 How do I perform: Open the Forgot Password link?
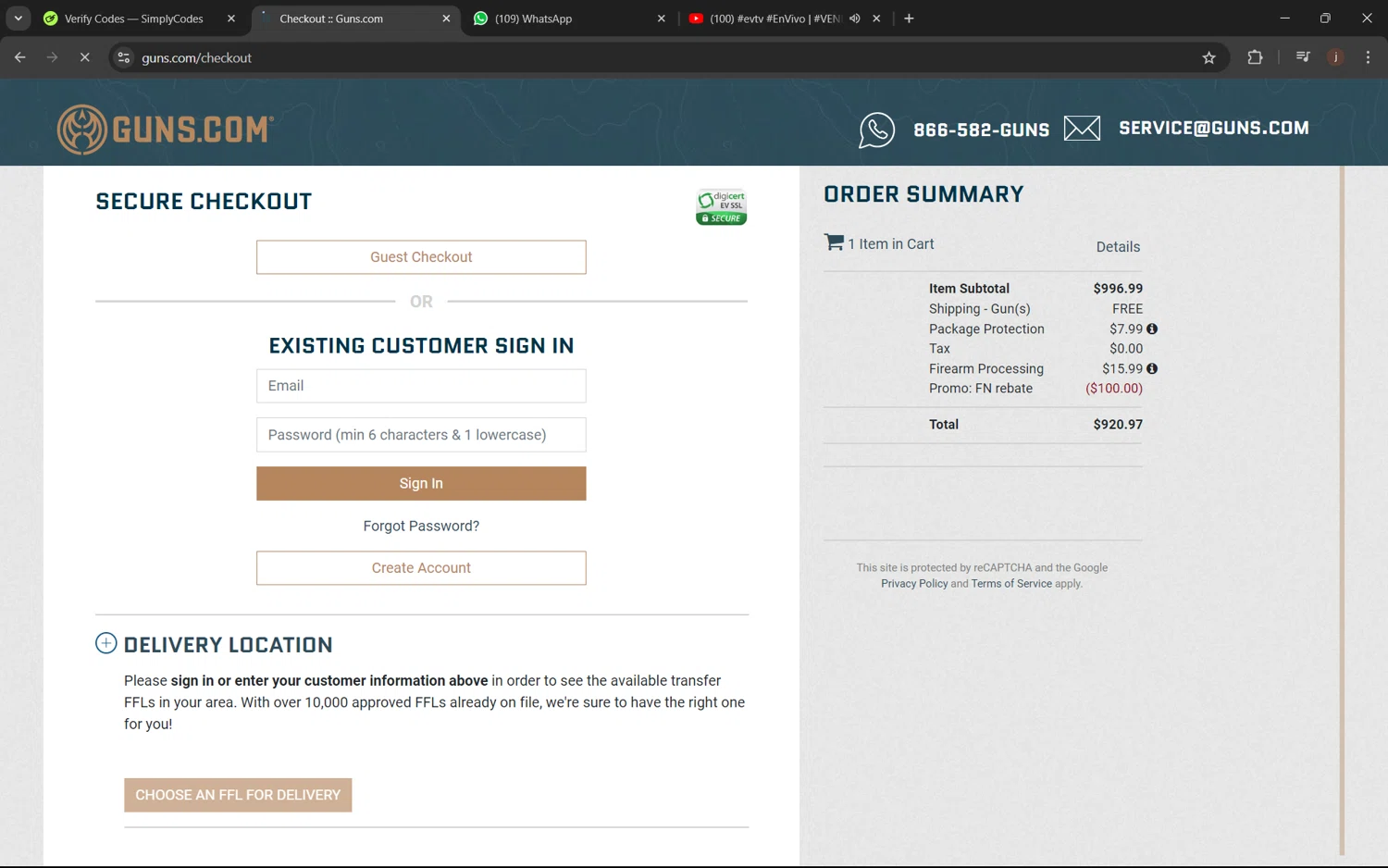coord(421,526)
